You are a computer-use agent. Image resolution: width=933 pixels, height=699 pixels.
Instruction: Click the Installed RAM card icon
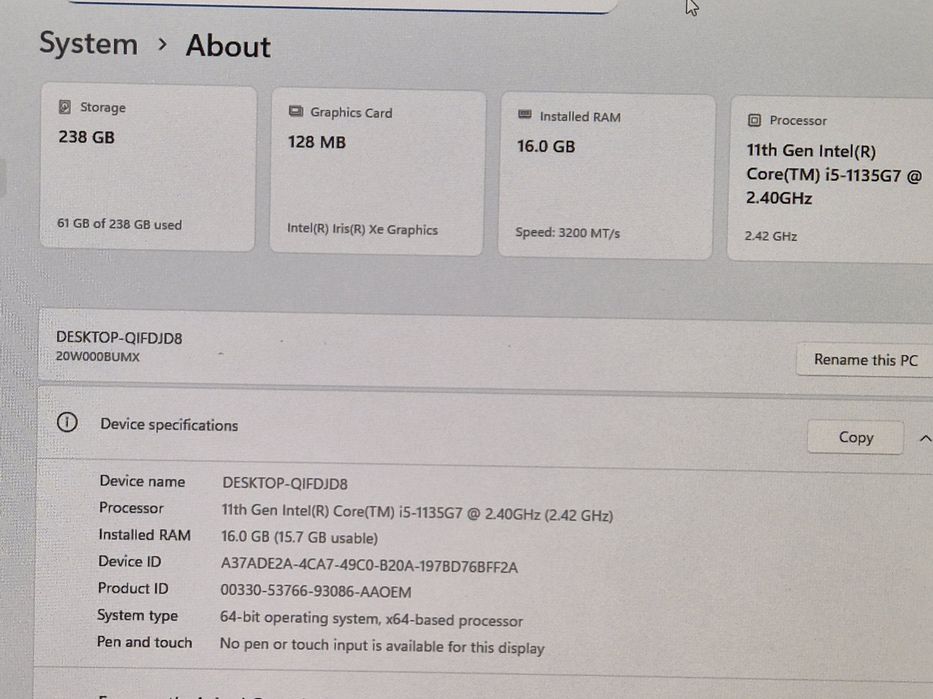pyautogui.click(x=525, y=114)
